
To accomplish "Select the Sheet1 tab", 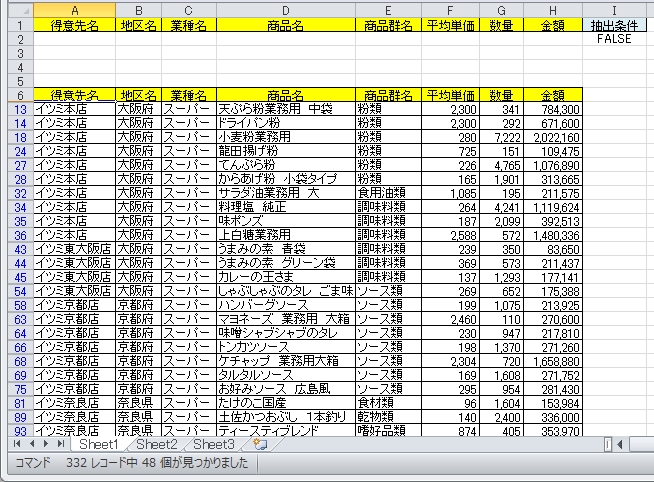I will (100, 444).
